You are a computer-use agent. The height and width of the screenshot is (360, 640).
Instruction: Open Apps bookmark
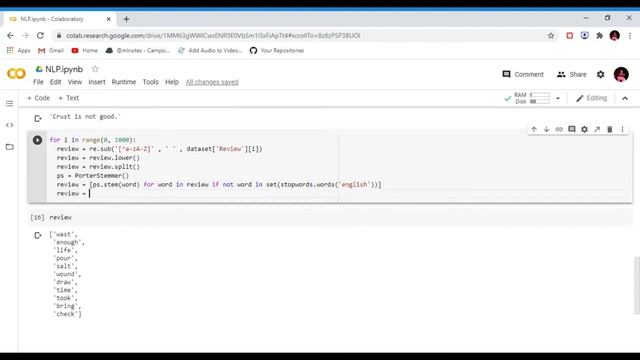click(18, 51)
